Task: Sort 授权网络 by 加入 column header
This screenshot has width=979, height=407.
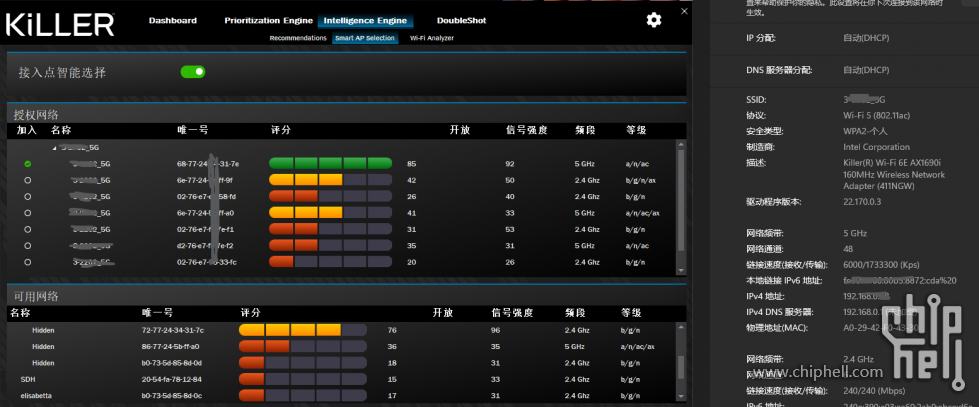Action: pyautogui.click(x=27, y=130)
